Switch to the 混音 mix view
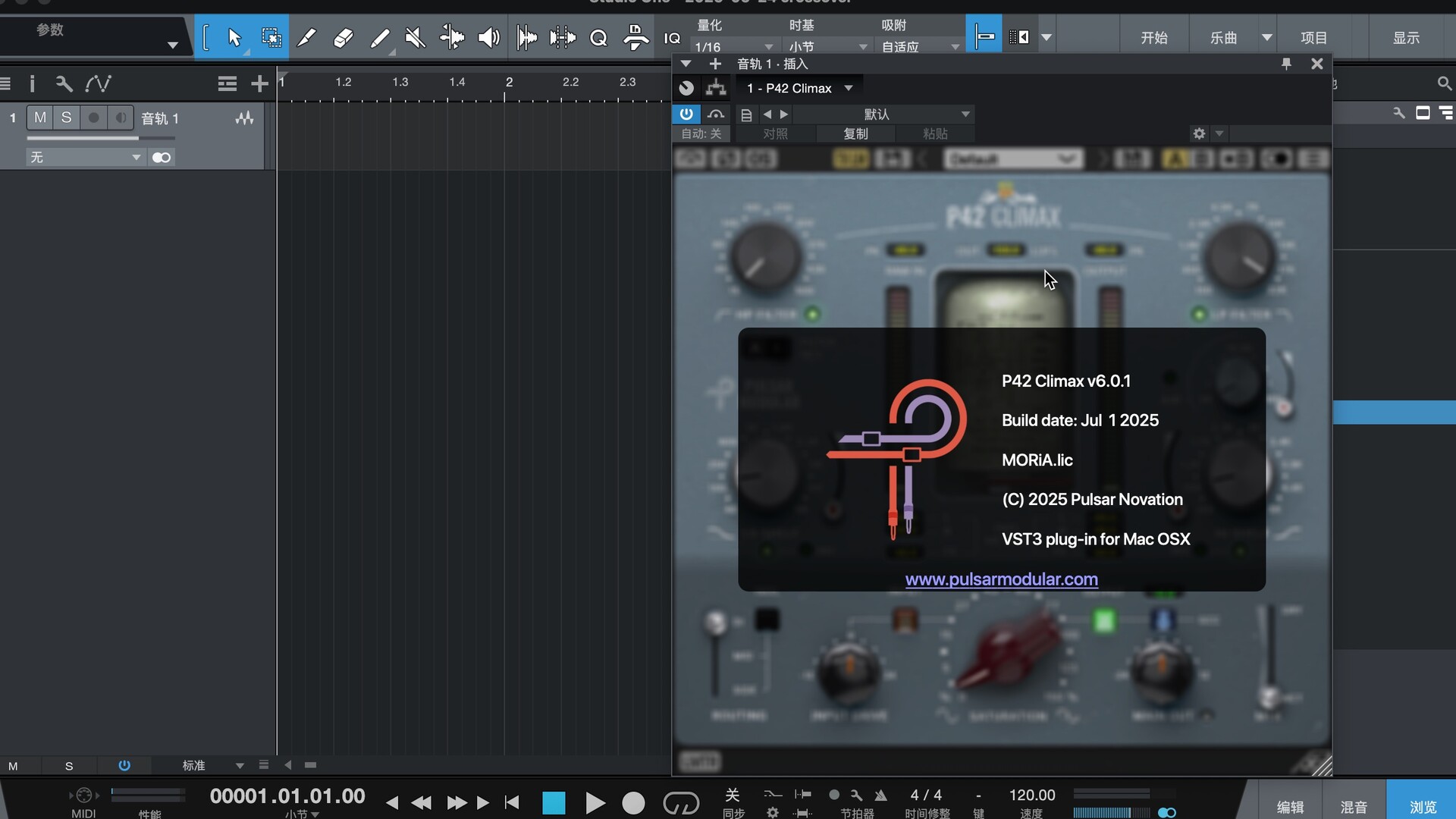 [1354, 807]
